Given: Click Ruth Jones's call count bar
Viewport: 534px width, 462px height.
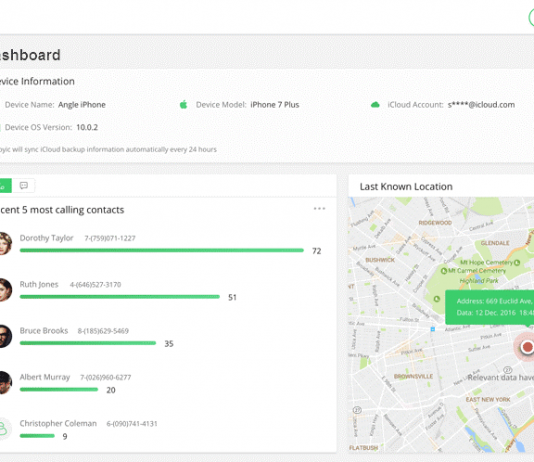Looking at the screenshot, I should (120, 297).
